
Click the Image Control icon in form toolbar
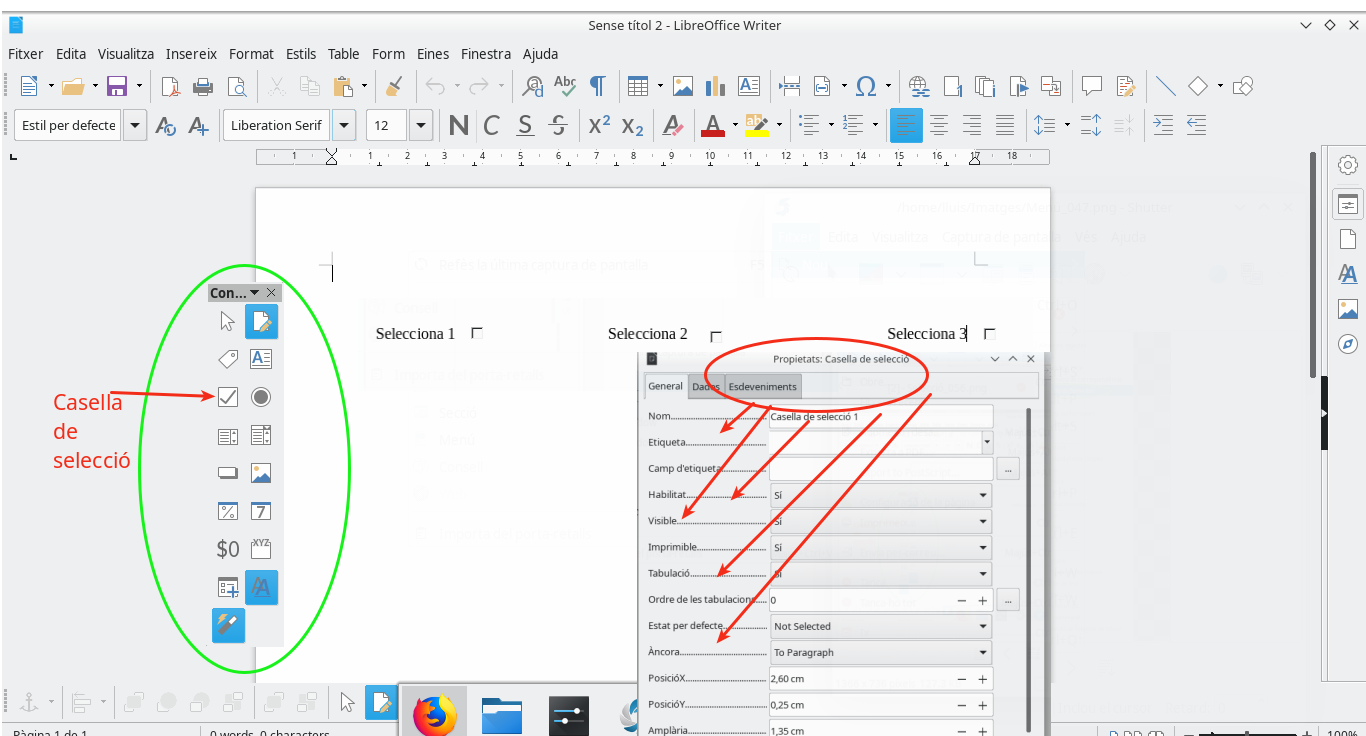point(261,473)
